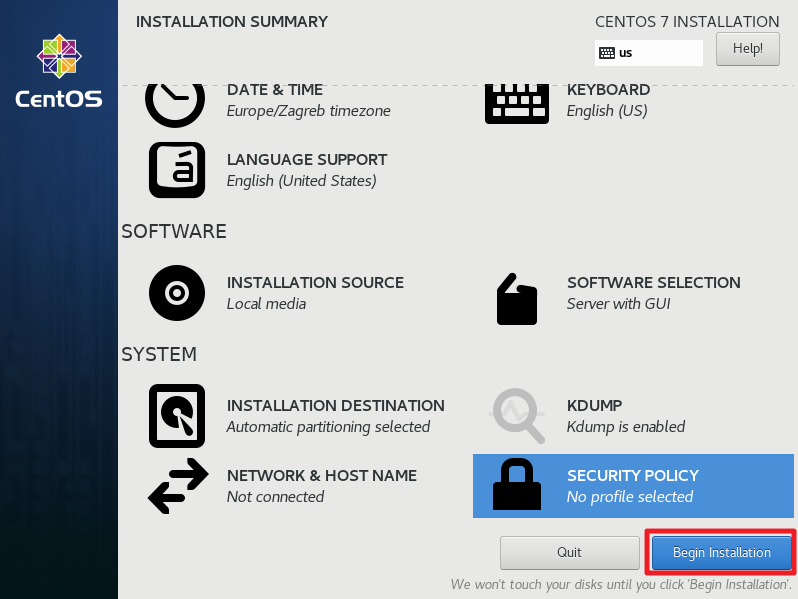Viewport: 798px width, 599px height.
Task: Click the 'Kdump is enabled' text
Action: (x=626, y=427)
